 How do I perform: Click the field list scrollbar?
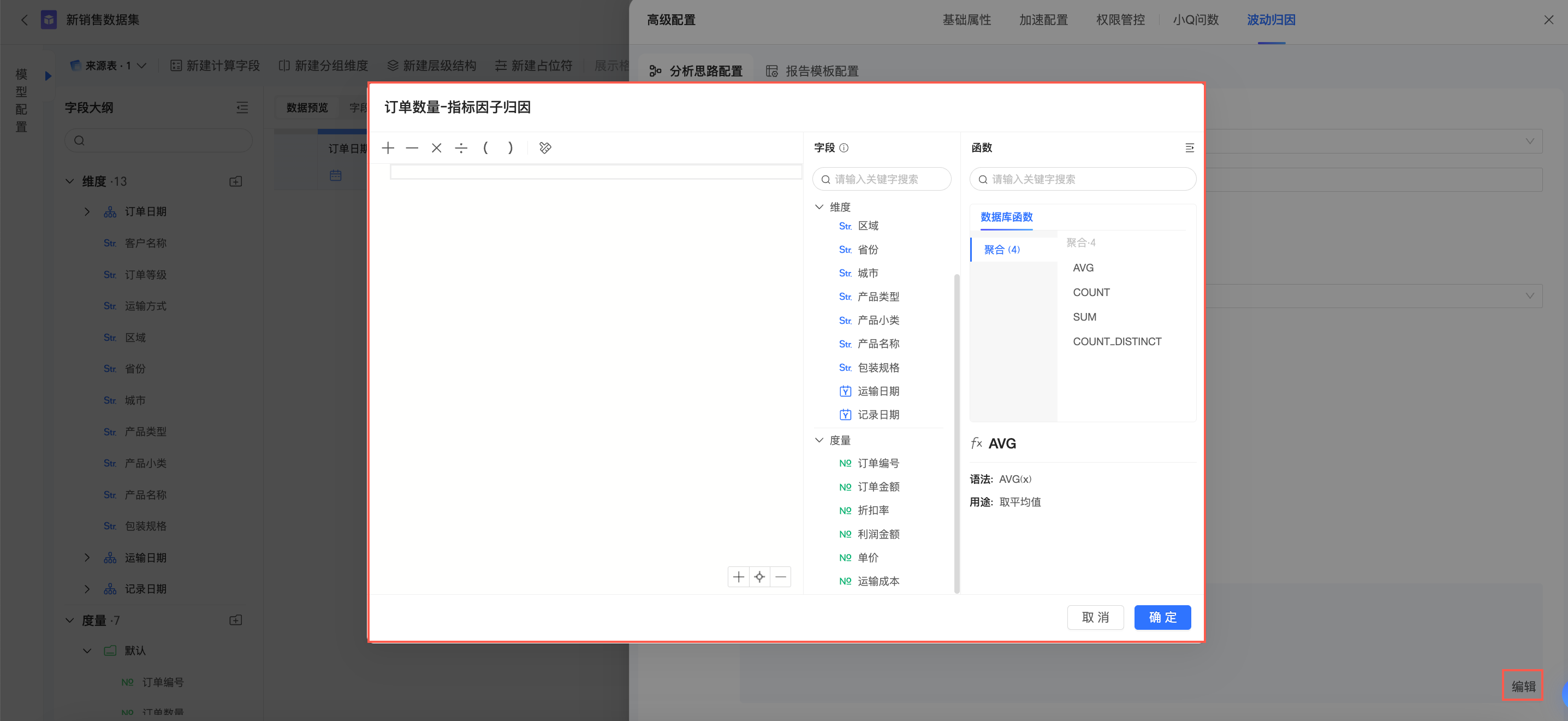pos(957,433)
